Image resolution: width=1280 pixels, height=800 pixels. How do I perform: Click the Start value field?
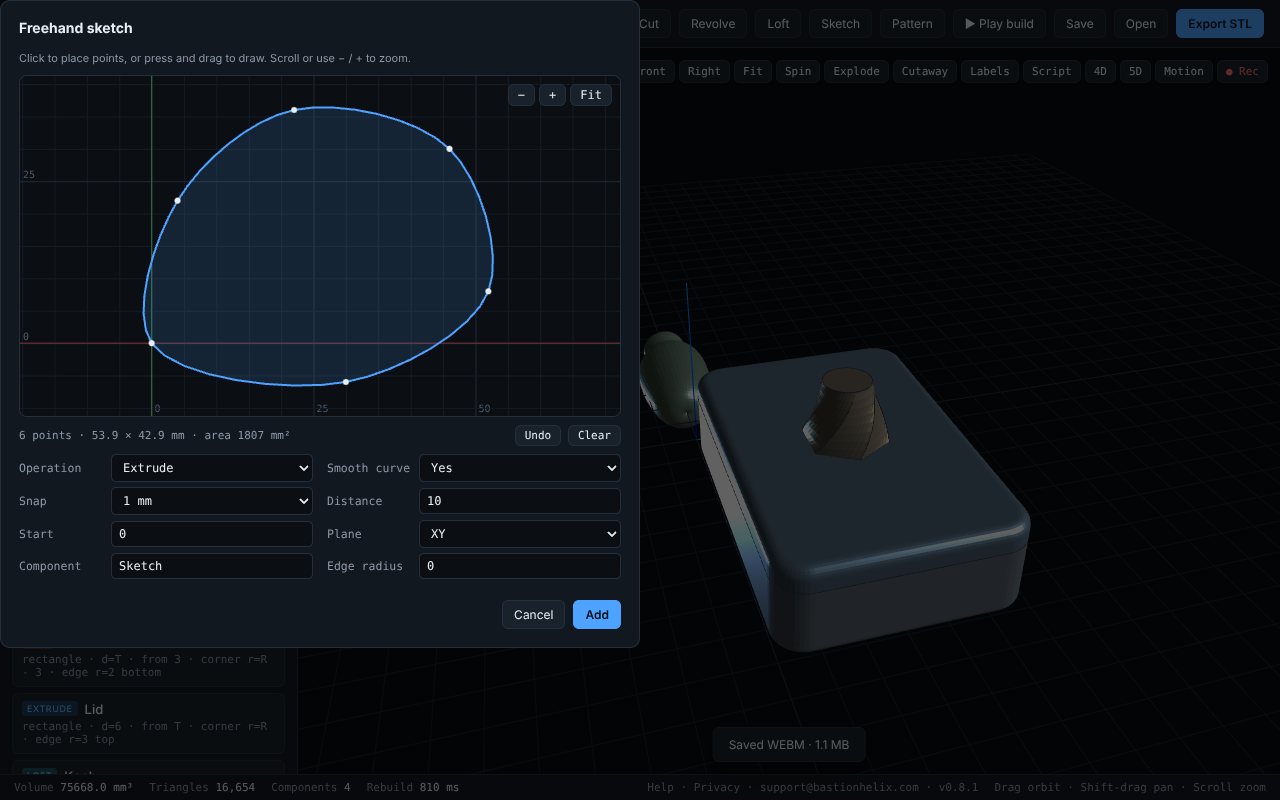click(x=212, y=534)
